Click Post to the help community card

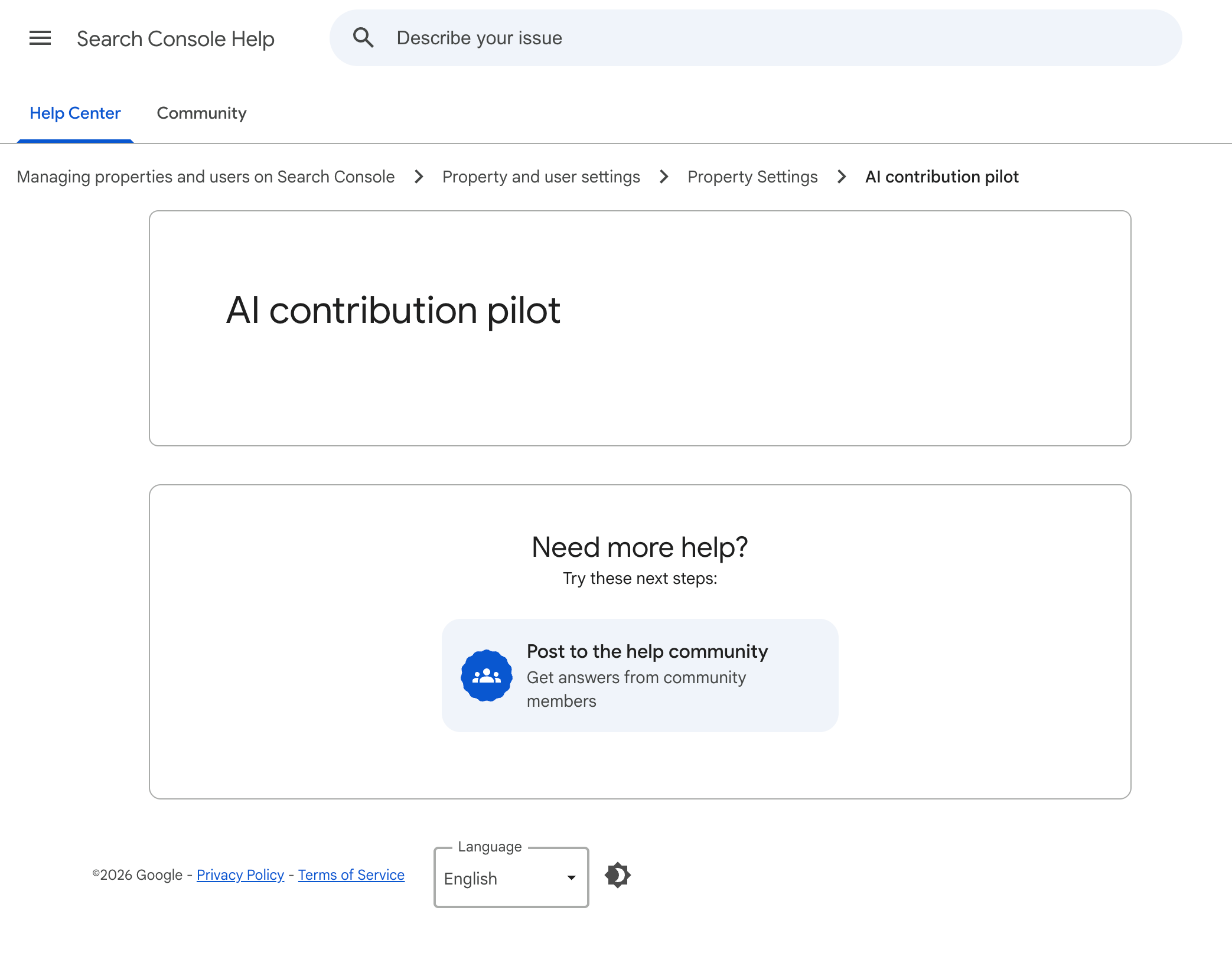640,675
